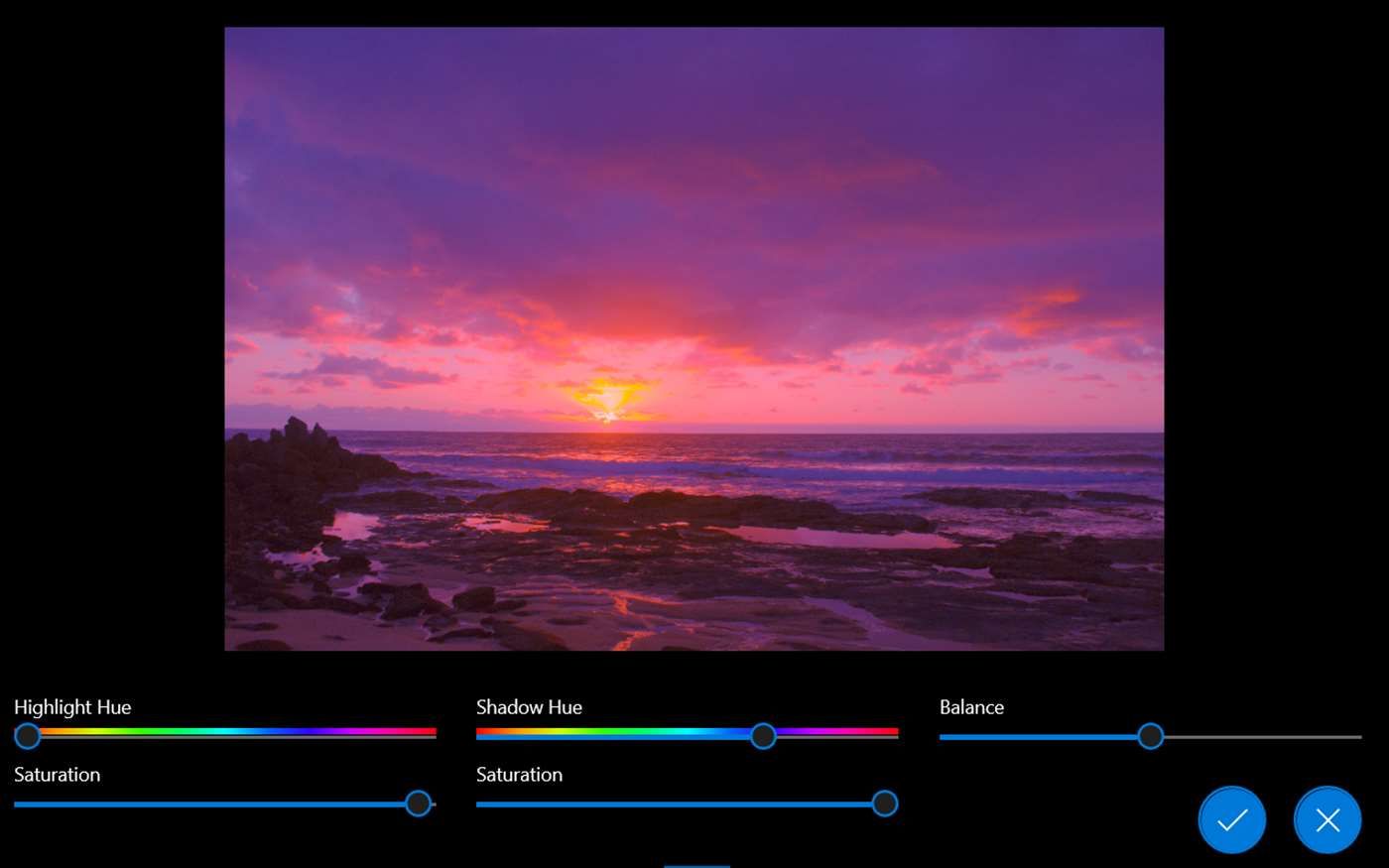Click the Highlight Hue label
The height and width of the screenshot is (868, 1389).
click(x=72, y=707)
